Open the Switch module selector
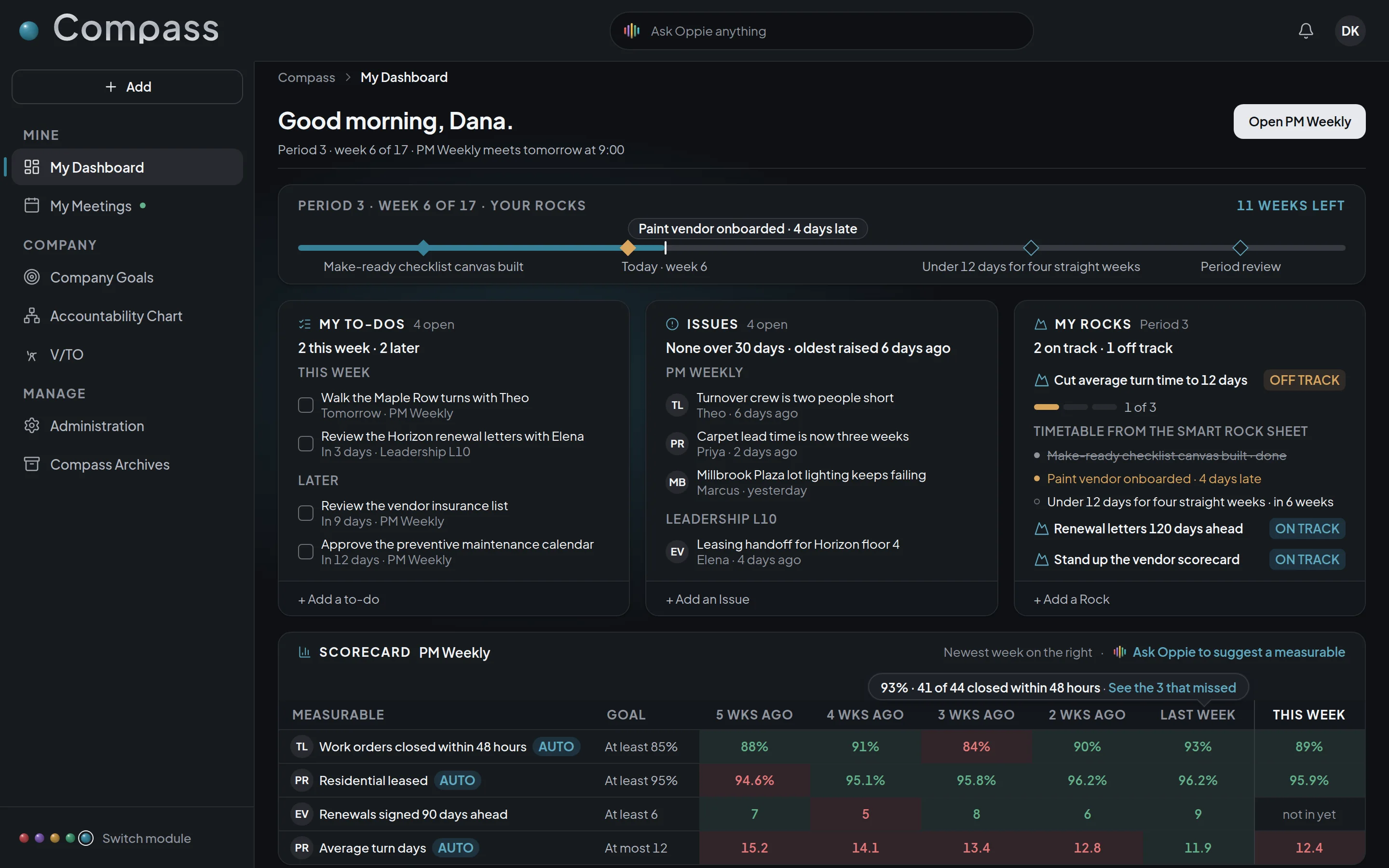 [105, 838]
